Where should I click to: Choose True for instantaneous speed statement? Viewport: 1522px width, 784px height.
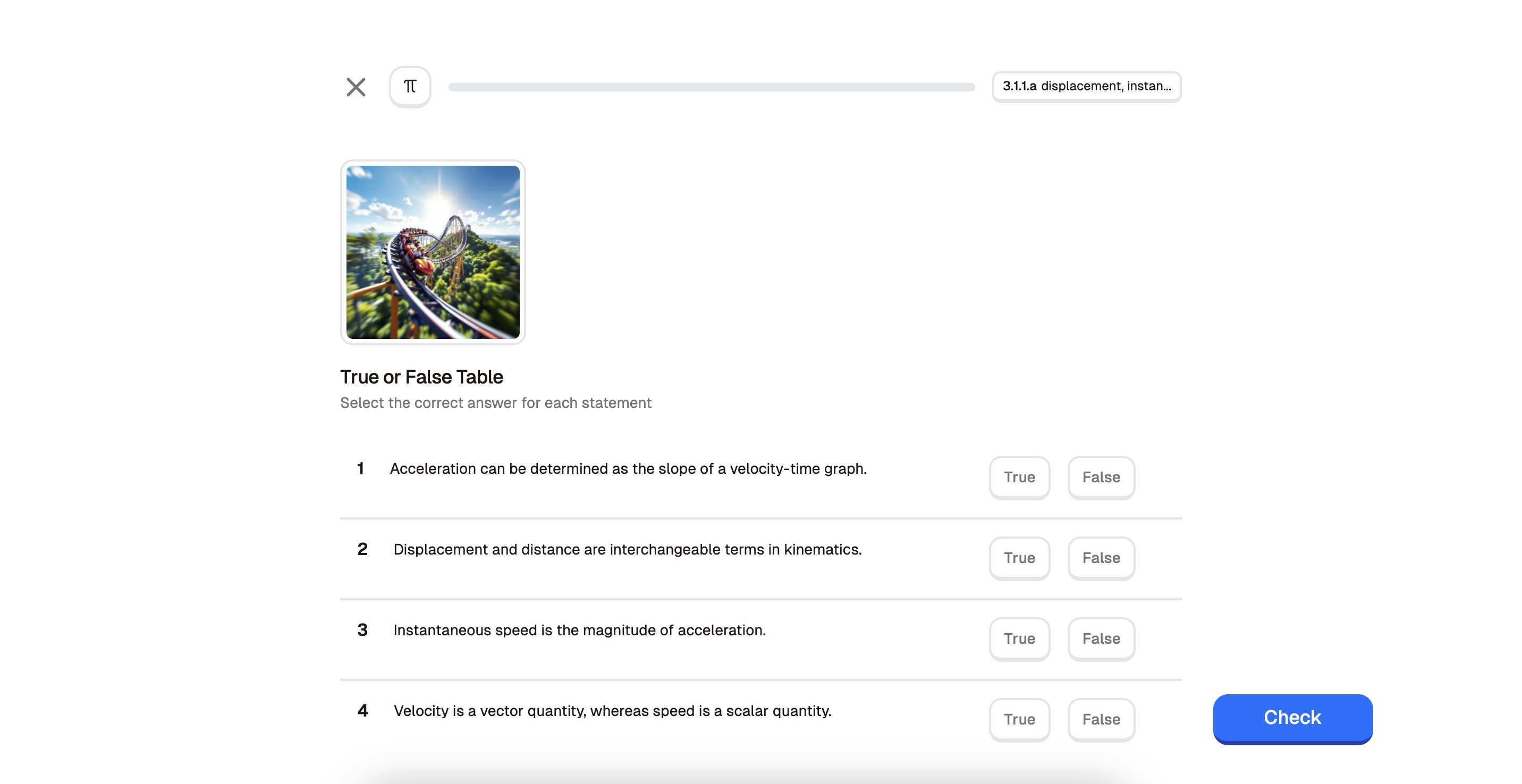pos(1019,639)
